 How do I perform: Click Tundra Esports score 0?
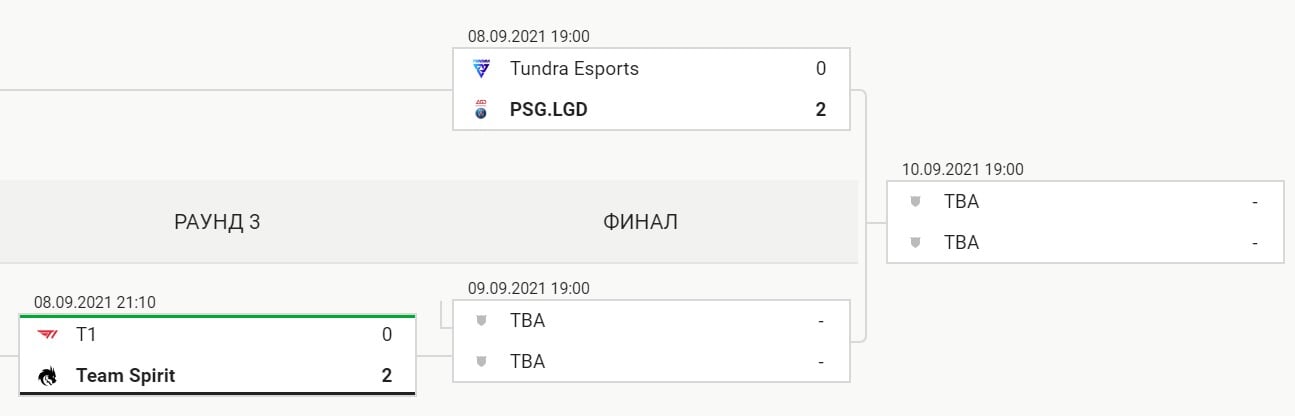pyautogui.click(x=821, y=69)
